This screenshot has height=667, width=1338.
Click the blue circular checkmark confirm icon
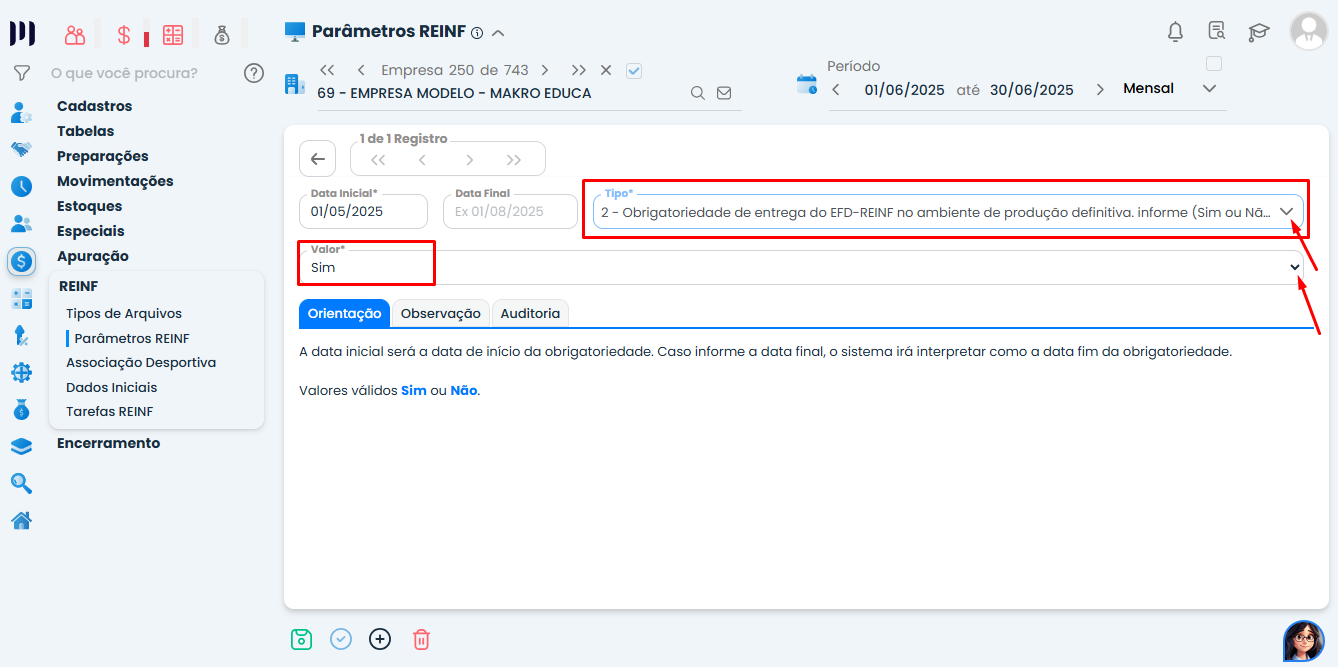point(341,639)
